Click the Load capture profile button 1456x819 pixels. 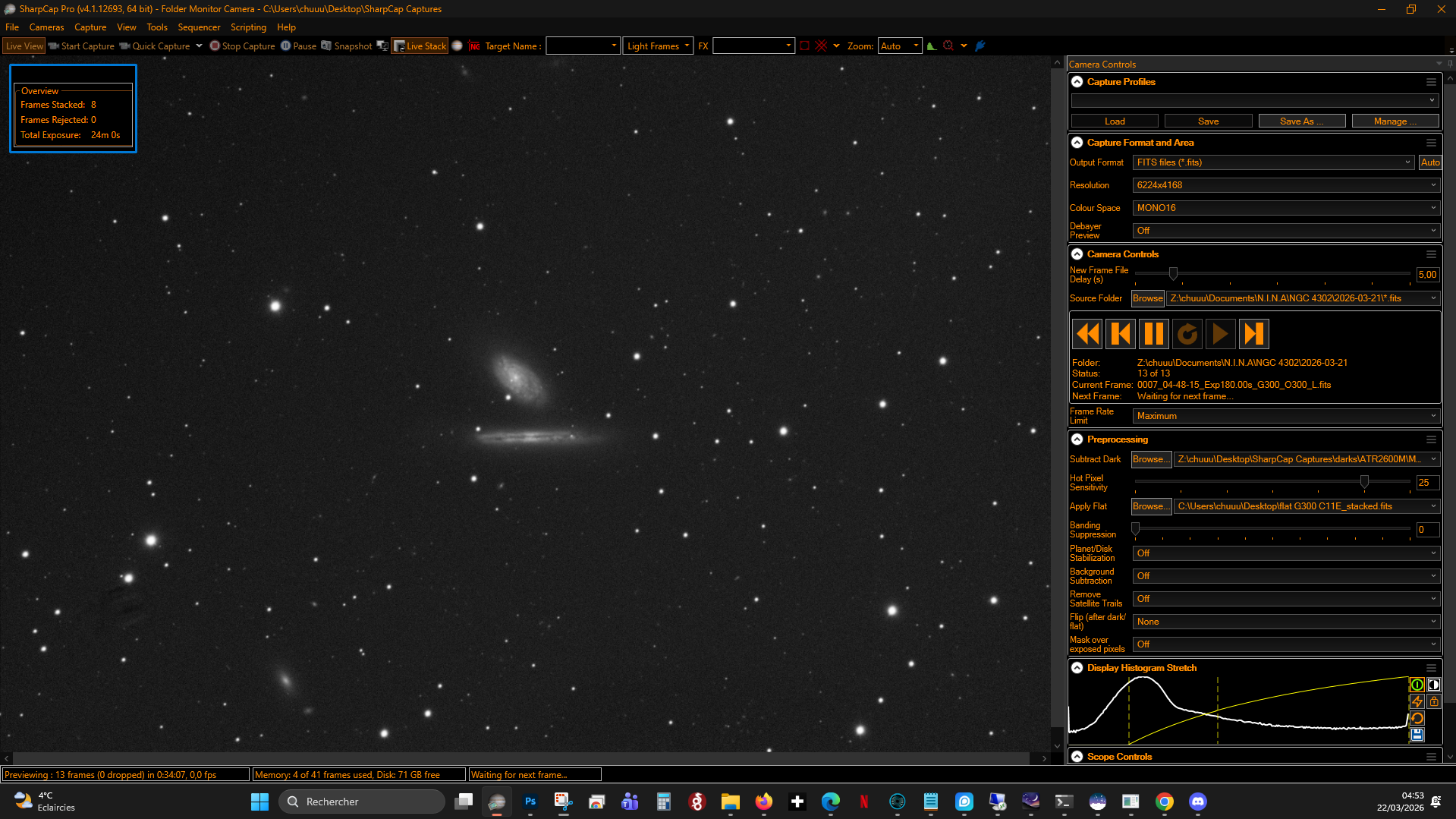pyautogui.click(x=1115, y=121)
